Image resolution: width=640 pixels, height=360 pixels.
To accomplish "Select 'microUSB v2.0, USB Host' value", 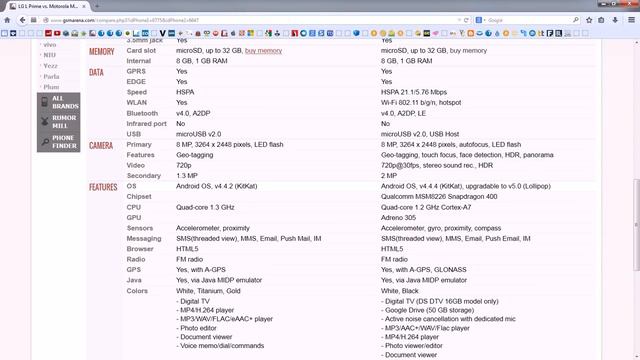I will pyautogui.click(x=420, y=134).
